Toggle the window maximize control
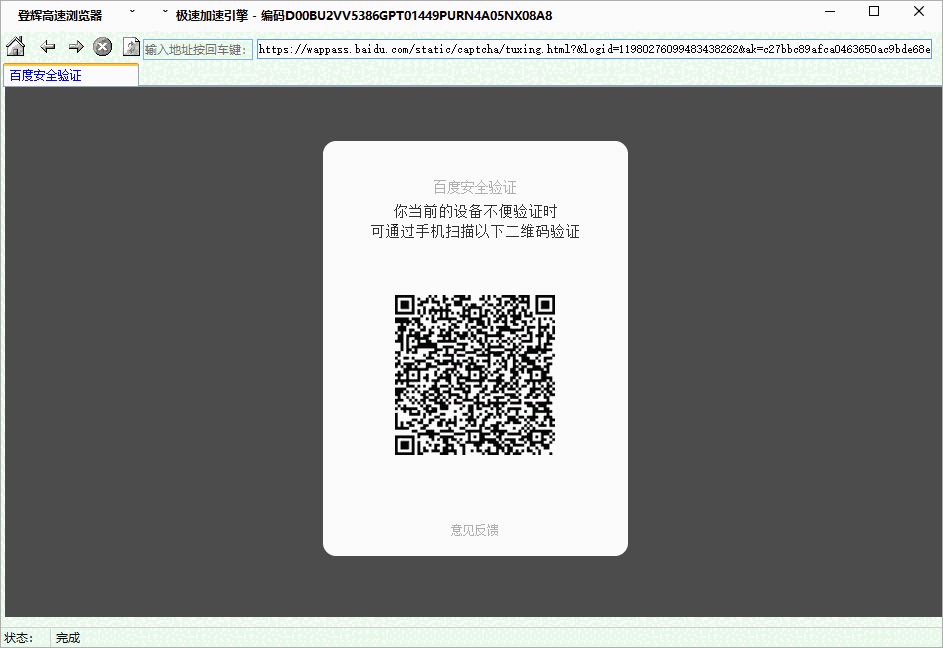The width and height of the screenshot is (943, 648). pos(875,11)
